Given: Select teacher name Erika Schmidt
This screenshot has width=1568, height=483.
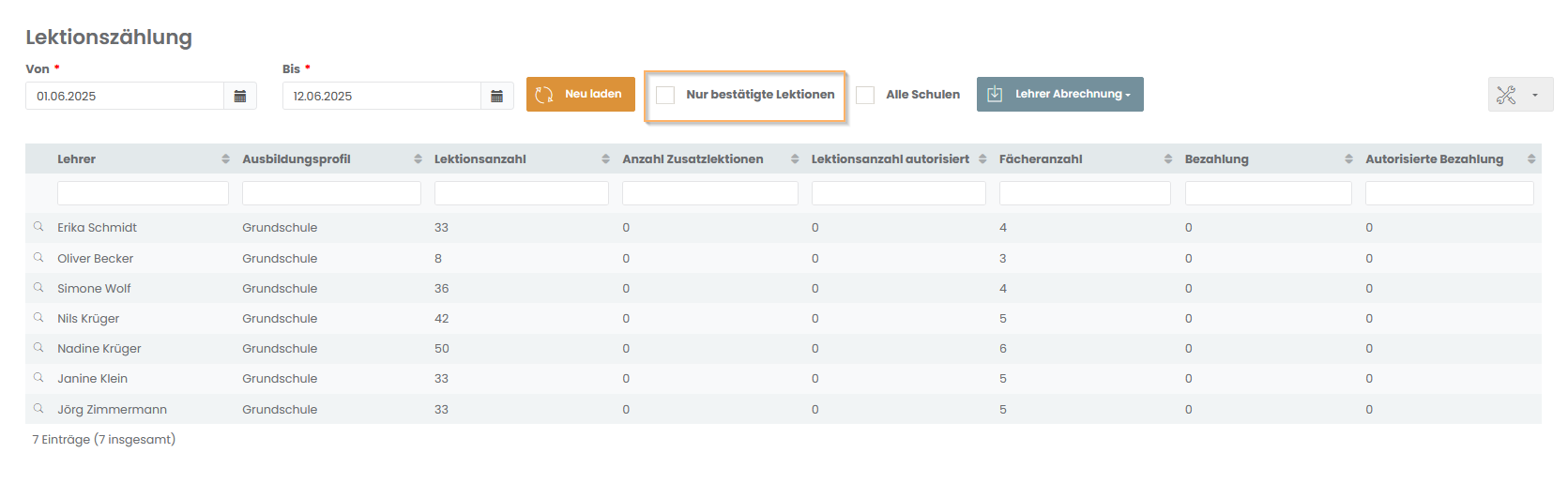Looking at the screenshot, I should point(97,228).
